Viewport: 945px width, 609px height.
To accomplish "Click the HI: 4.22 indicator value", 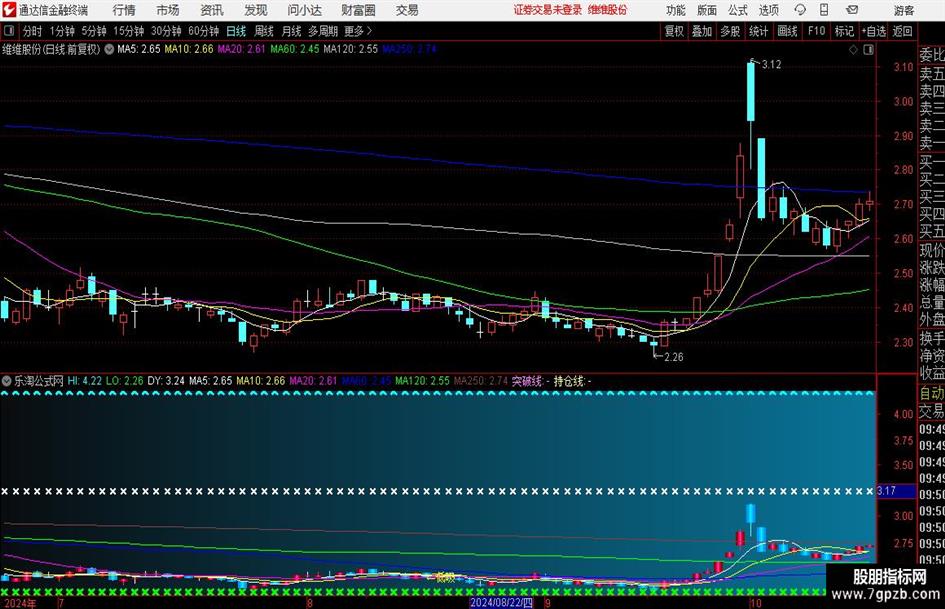I will (84, 381).
